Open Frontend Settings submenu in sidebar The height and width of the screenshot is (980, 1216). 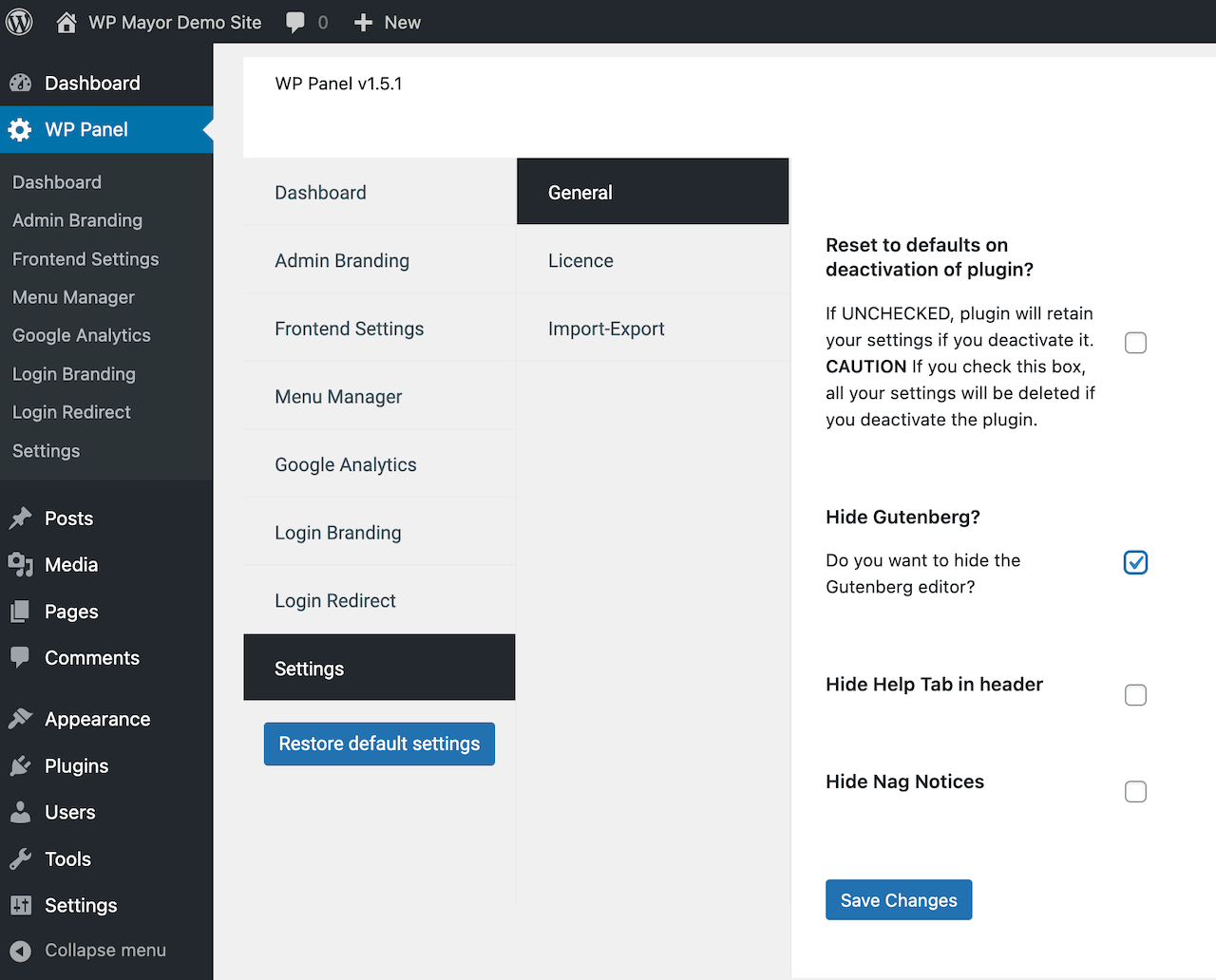(x=85, y=259)
